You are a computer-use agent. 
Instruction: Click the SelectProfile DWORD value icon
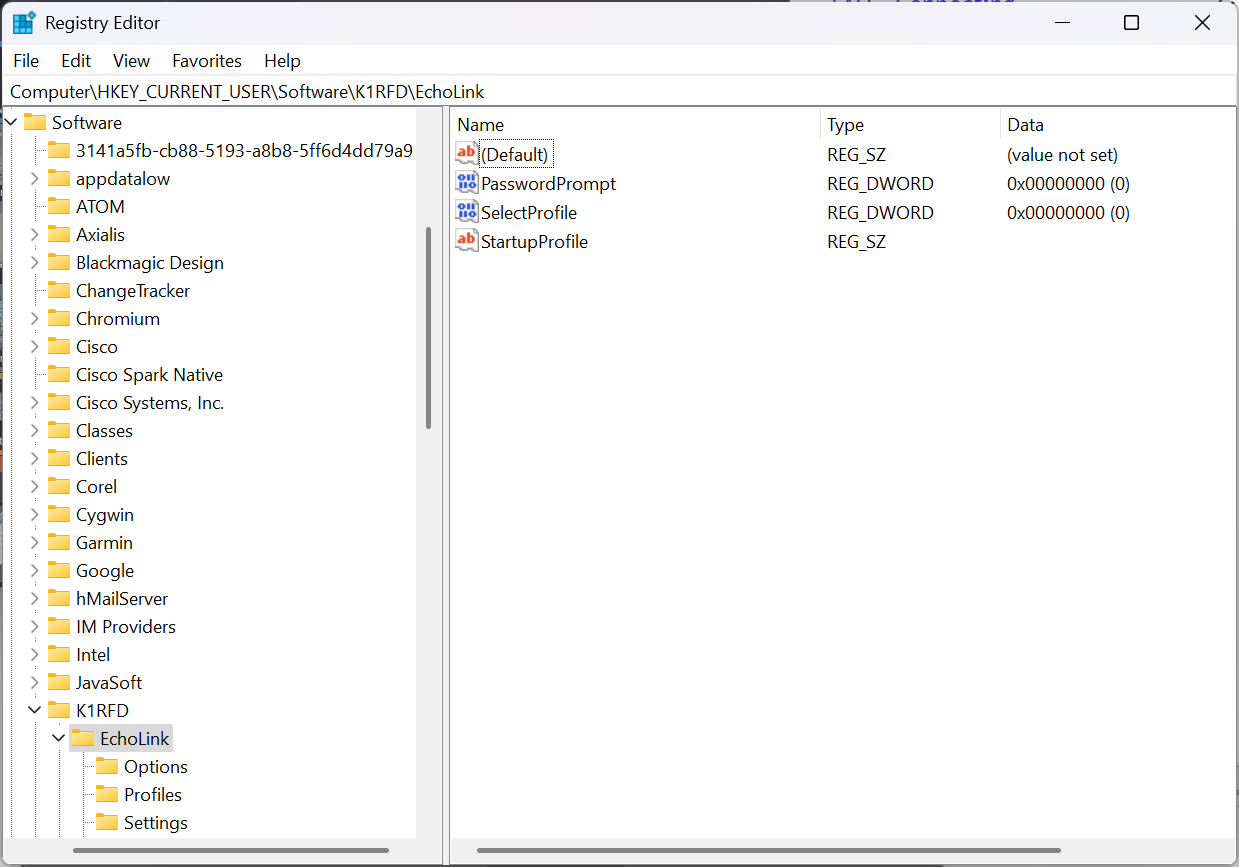(x=466, y=212)
